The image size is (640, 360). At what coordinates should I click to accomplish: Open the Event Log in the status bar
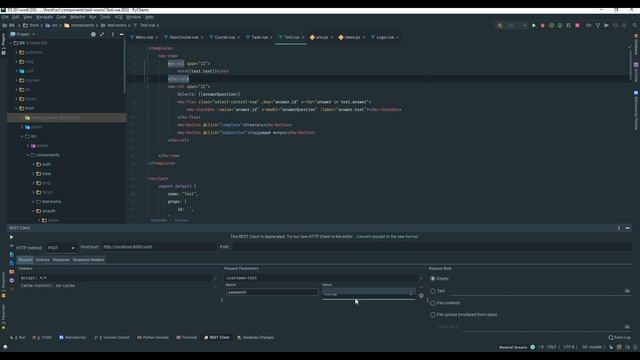tap(619, 338)
